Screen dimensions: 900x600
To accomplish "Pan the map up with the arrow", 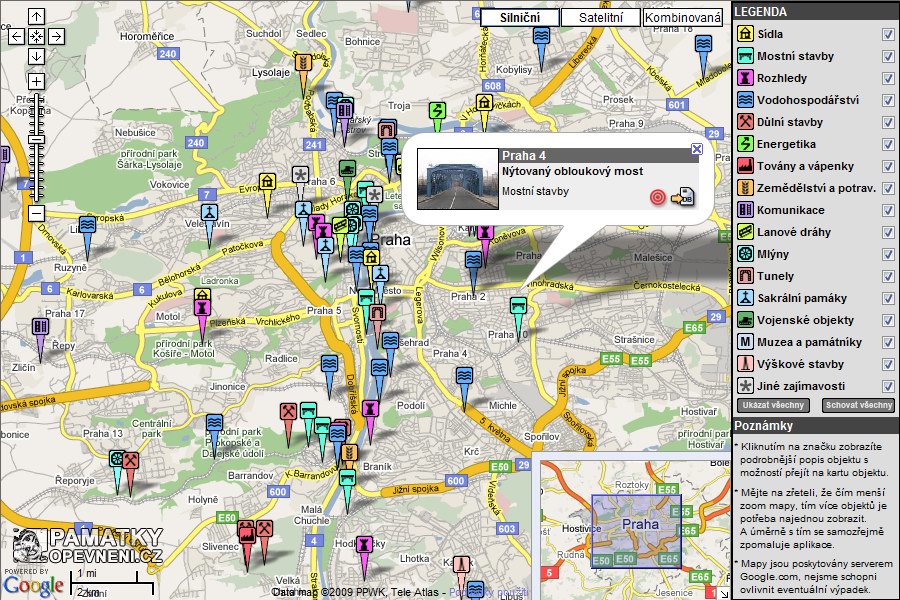I will (x=36, y=17).
